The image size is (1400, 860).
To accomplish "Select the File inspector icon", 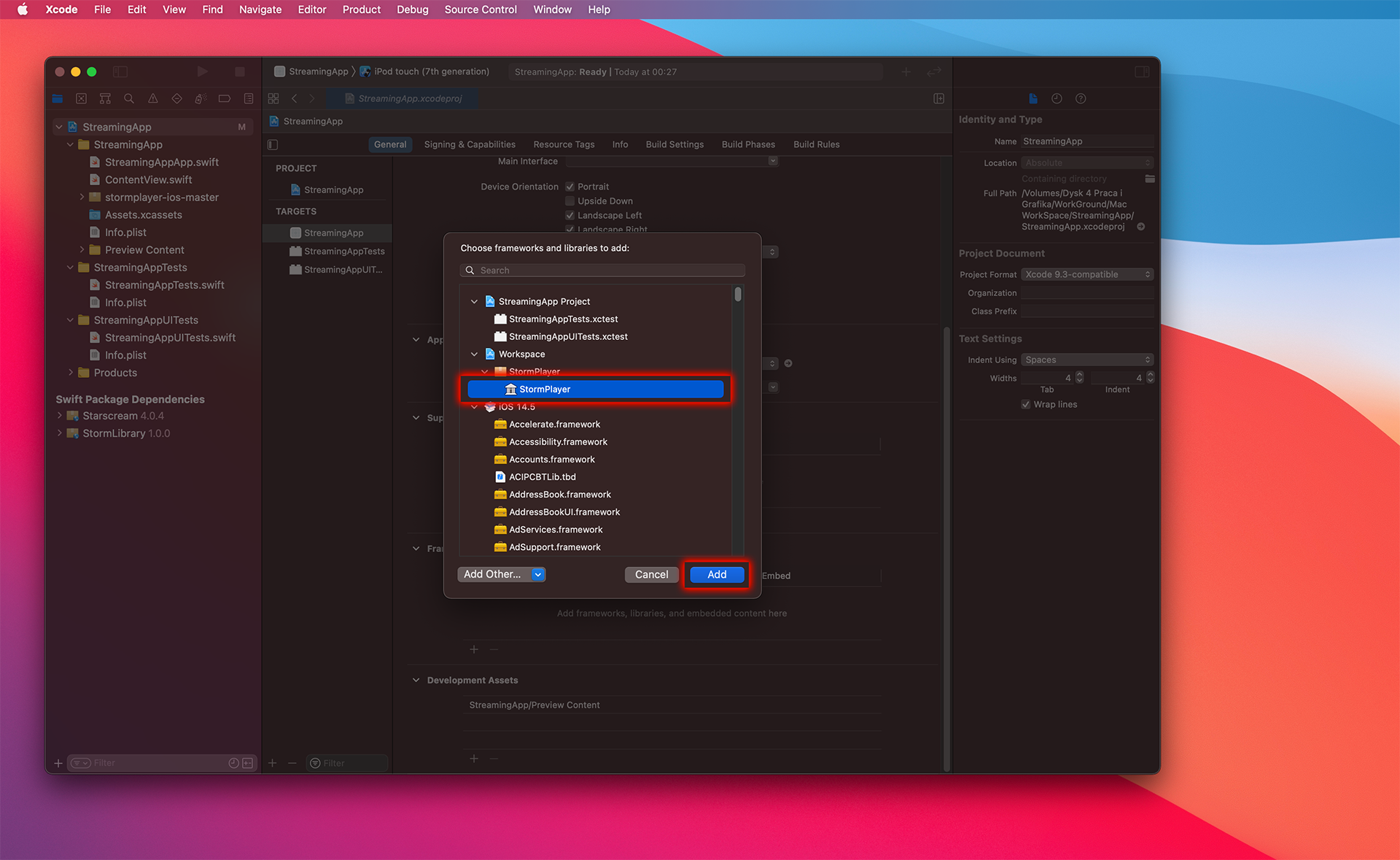I will pos(1032,98).
